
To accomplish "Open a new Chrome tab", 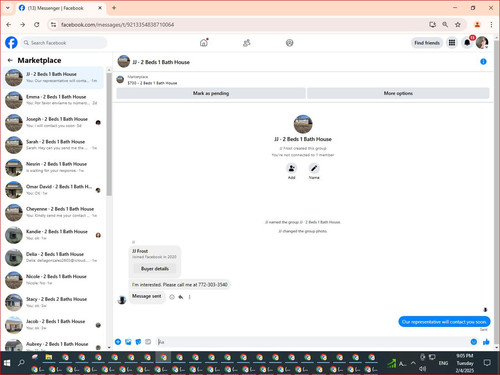I will pyautogui.click(x=114, y=8).
